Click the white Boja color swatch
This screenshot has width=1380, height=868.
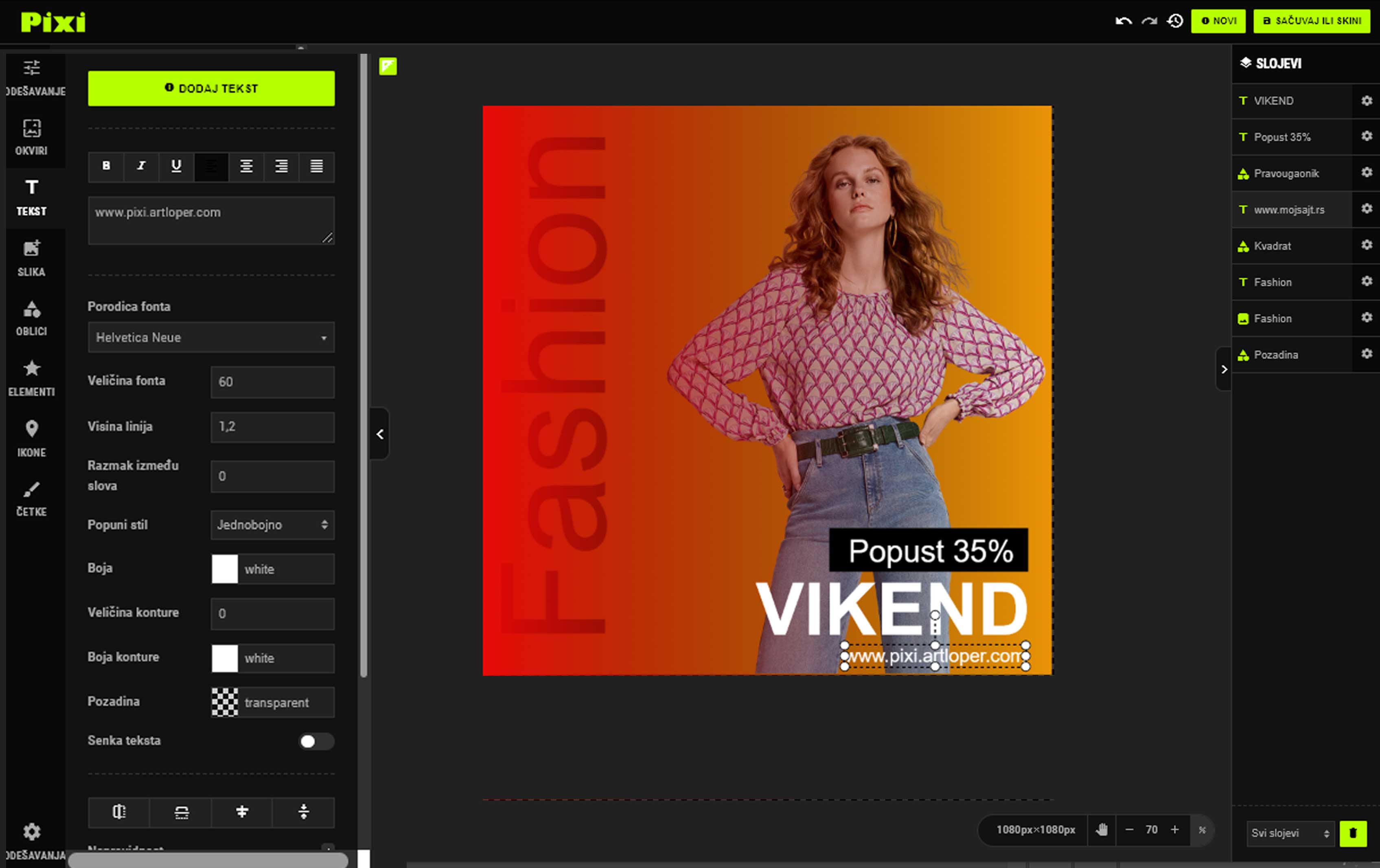(225, 569)
